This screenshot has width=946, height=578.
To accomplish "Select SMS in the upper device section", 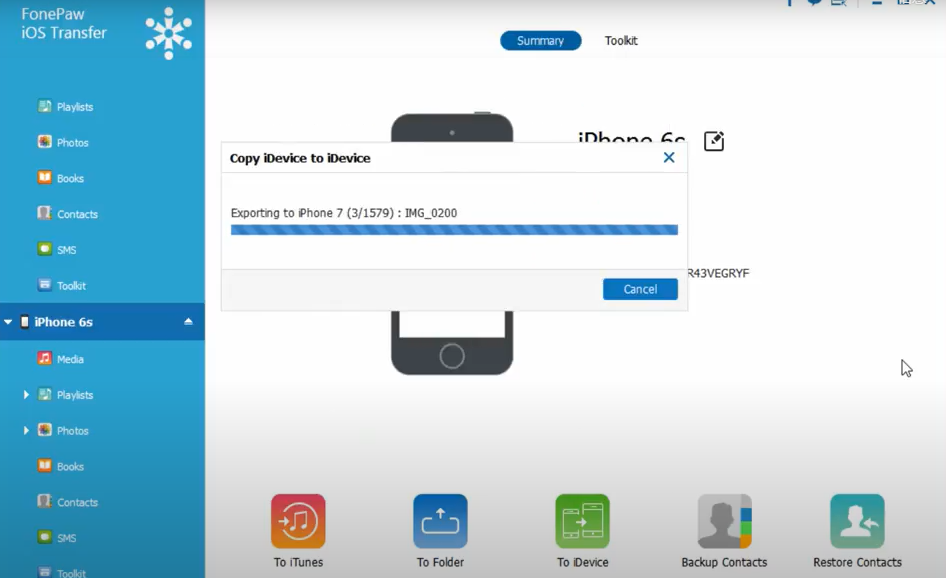I will (x=57, y=249).
